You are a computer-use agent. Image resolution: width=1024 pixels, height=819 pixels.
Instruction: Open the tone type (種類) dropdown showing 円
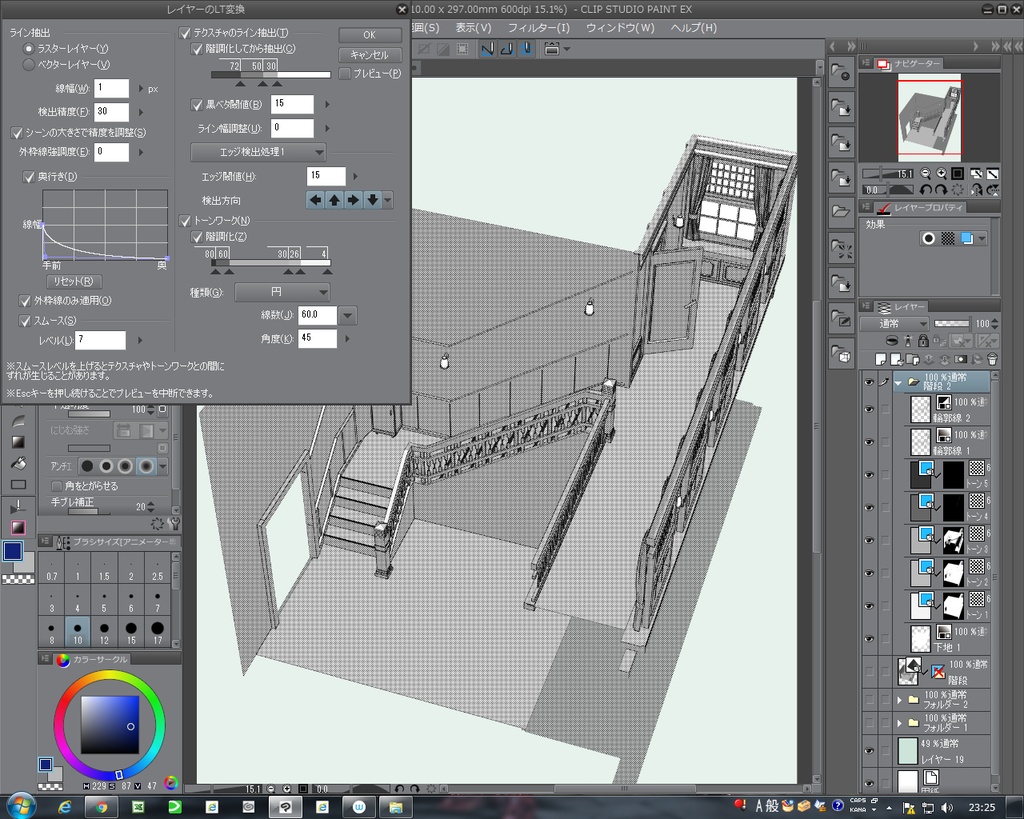click(282, 292)
